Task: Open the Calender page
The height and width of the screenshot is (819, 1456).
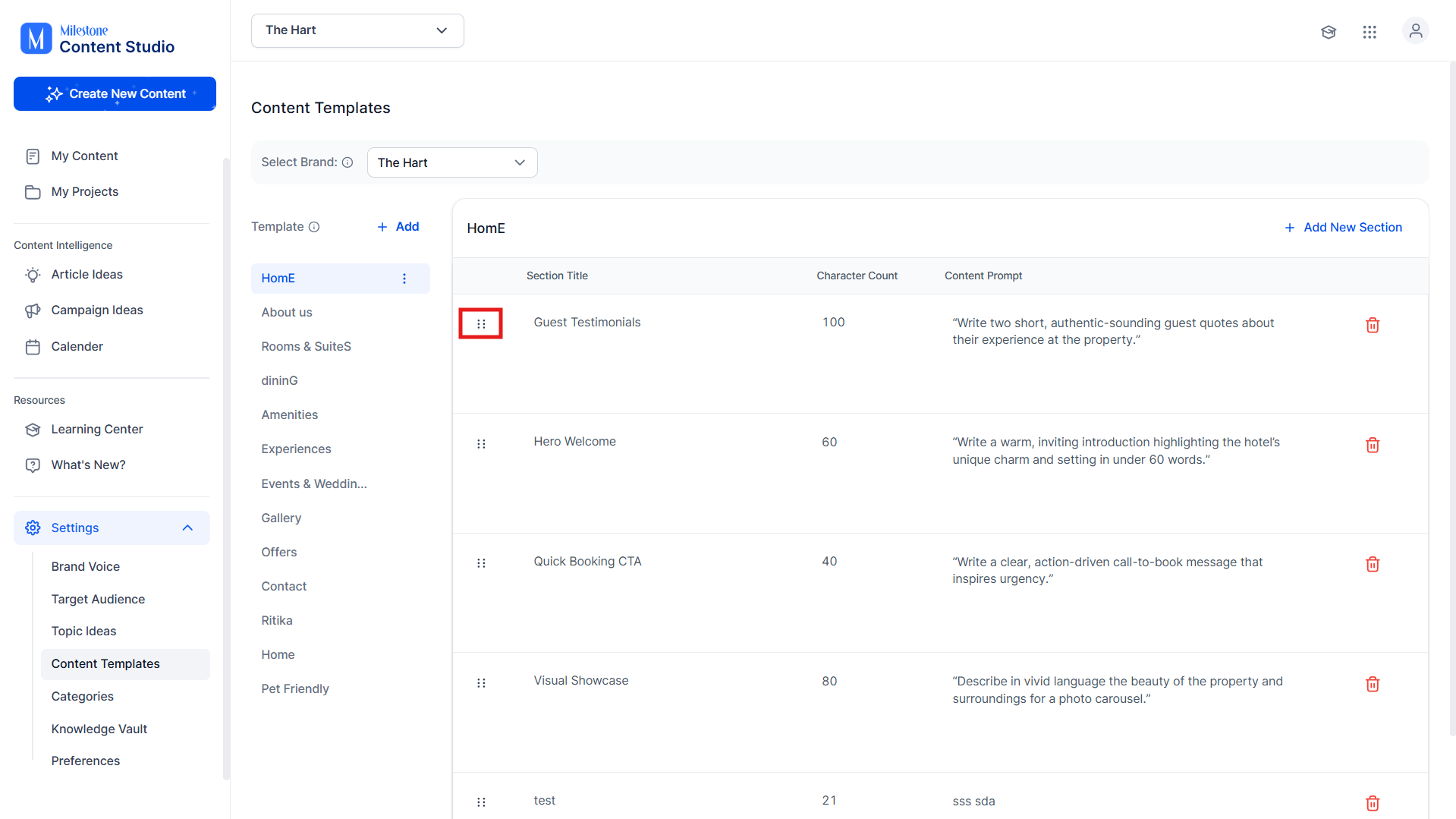Action: (x=77, y=347)
